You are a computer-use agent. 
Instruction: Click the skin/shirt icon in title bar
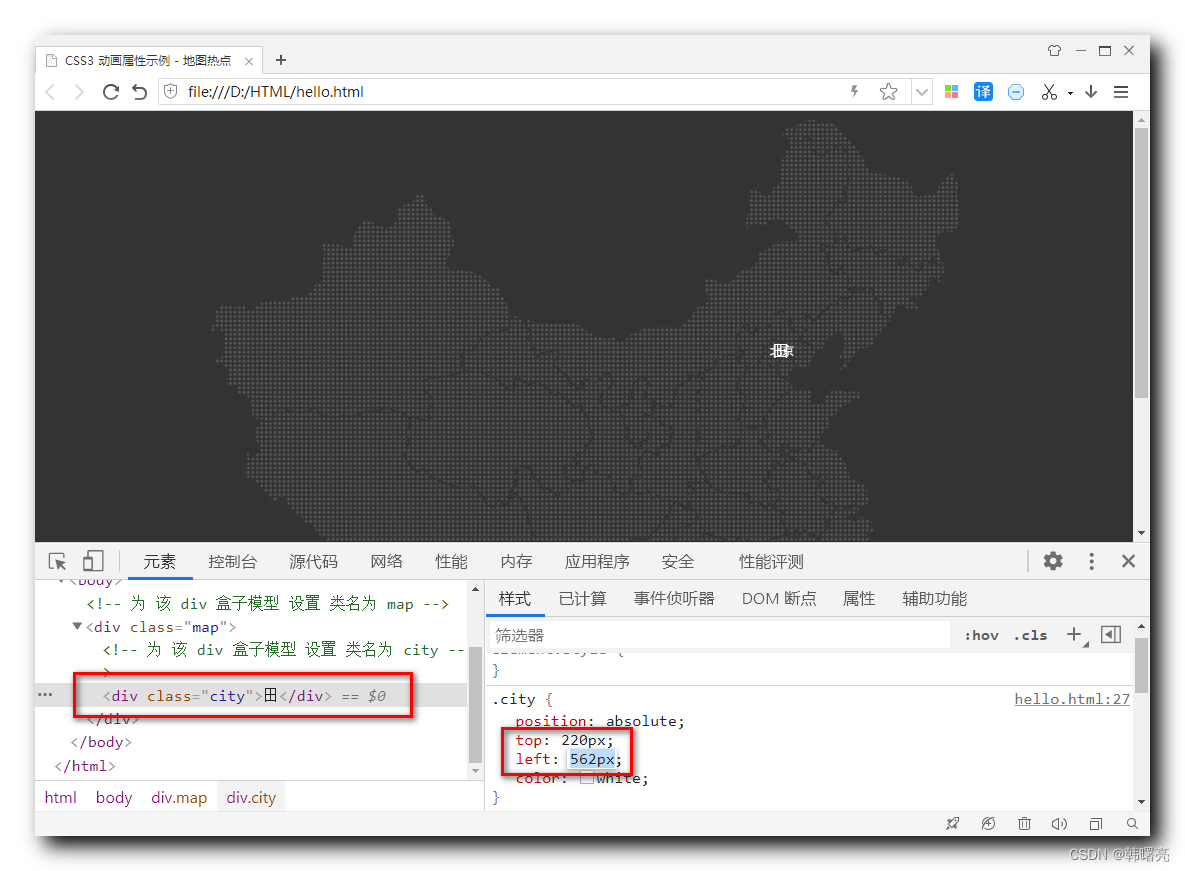click(1054, 51)
